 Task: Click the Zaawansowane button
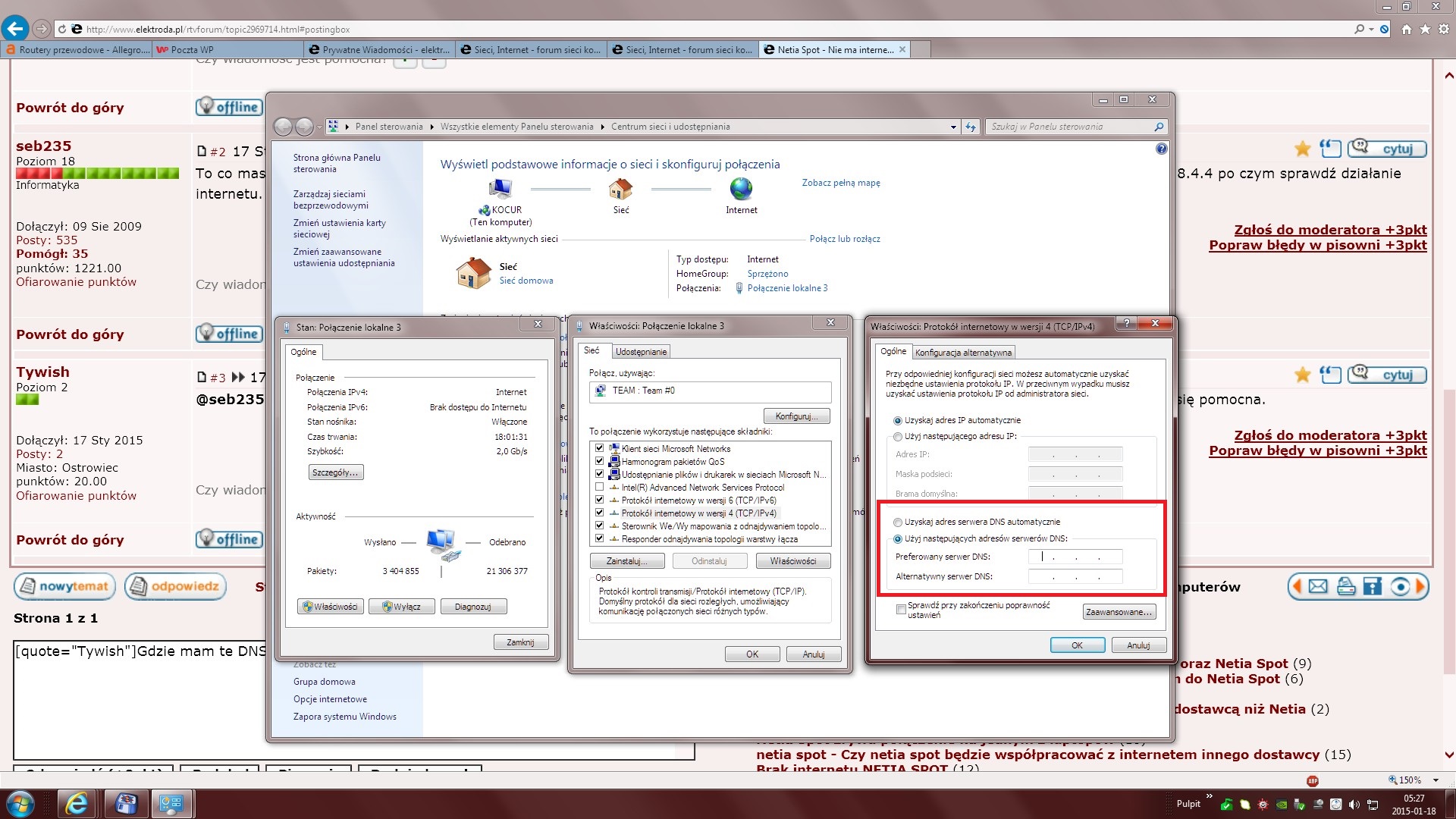(1119, 612)
